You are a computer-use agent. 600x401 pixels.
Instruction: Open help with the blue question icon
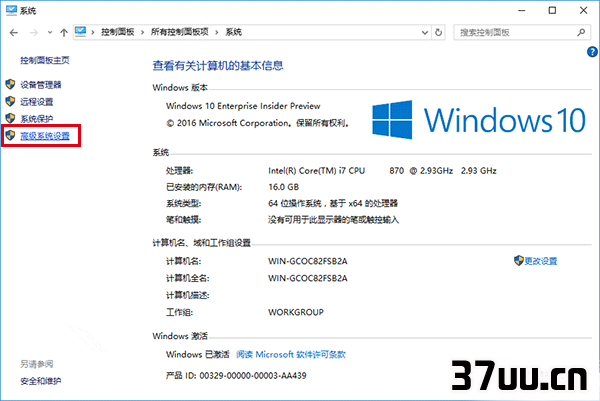coord(592,52)
